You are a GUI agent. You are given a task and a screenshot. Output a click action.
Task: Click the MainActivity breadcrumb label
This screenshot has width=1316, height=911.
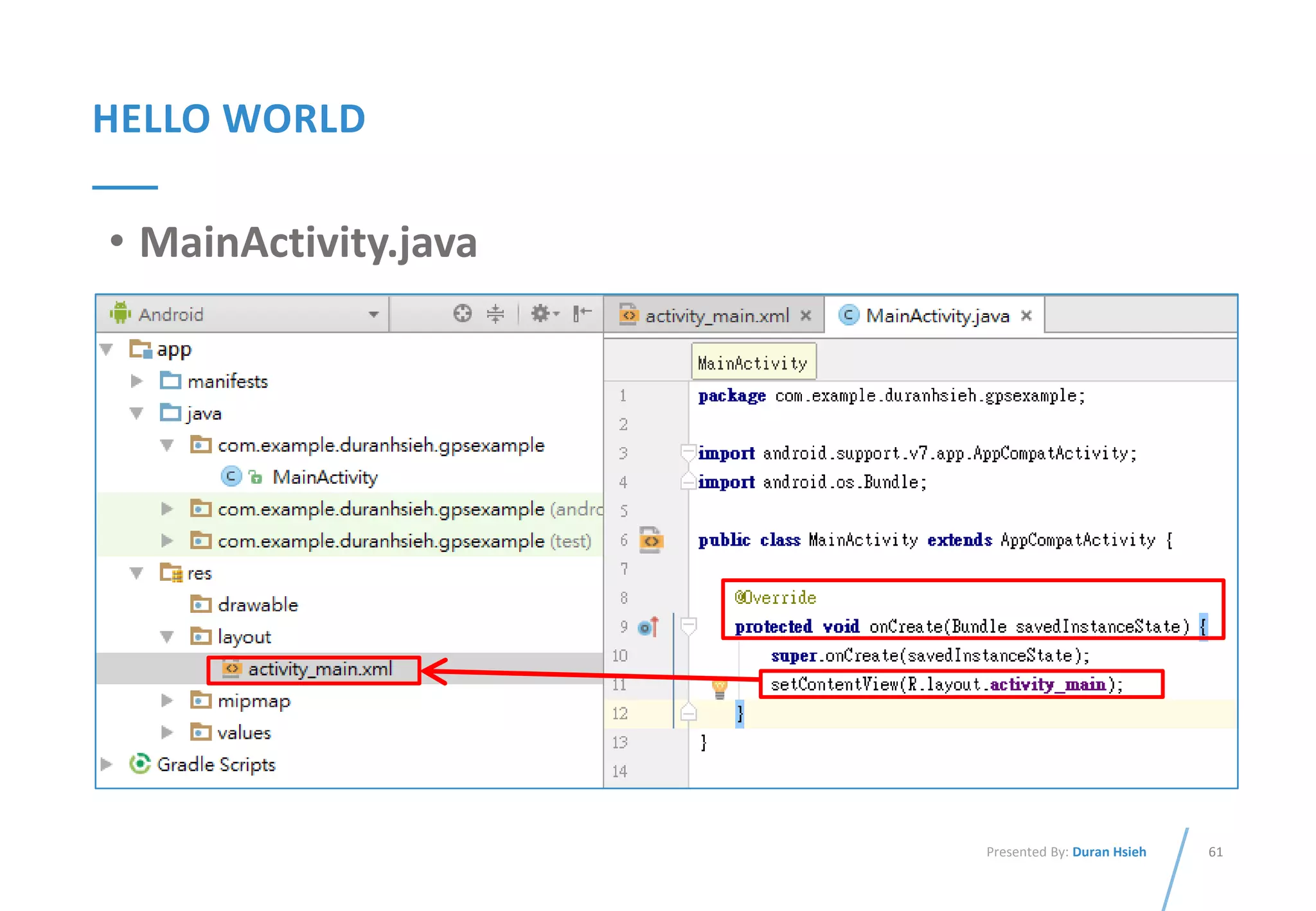pyautogui.click(x=752, y=363)
